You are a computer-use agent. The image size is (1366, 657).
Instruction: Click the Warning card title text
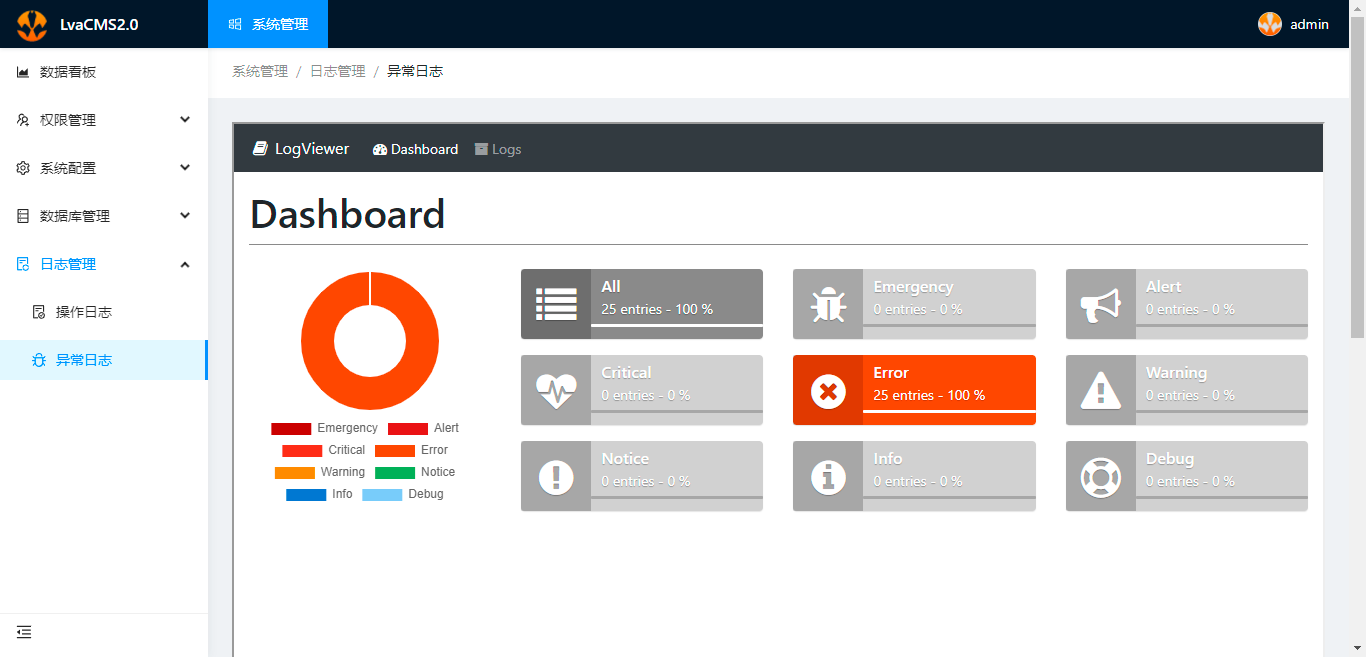coord(1176,372)
